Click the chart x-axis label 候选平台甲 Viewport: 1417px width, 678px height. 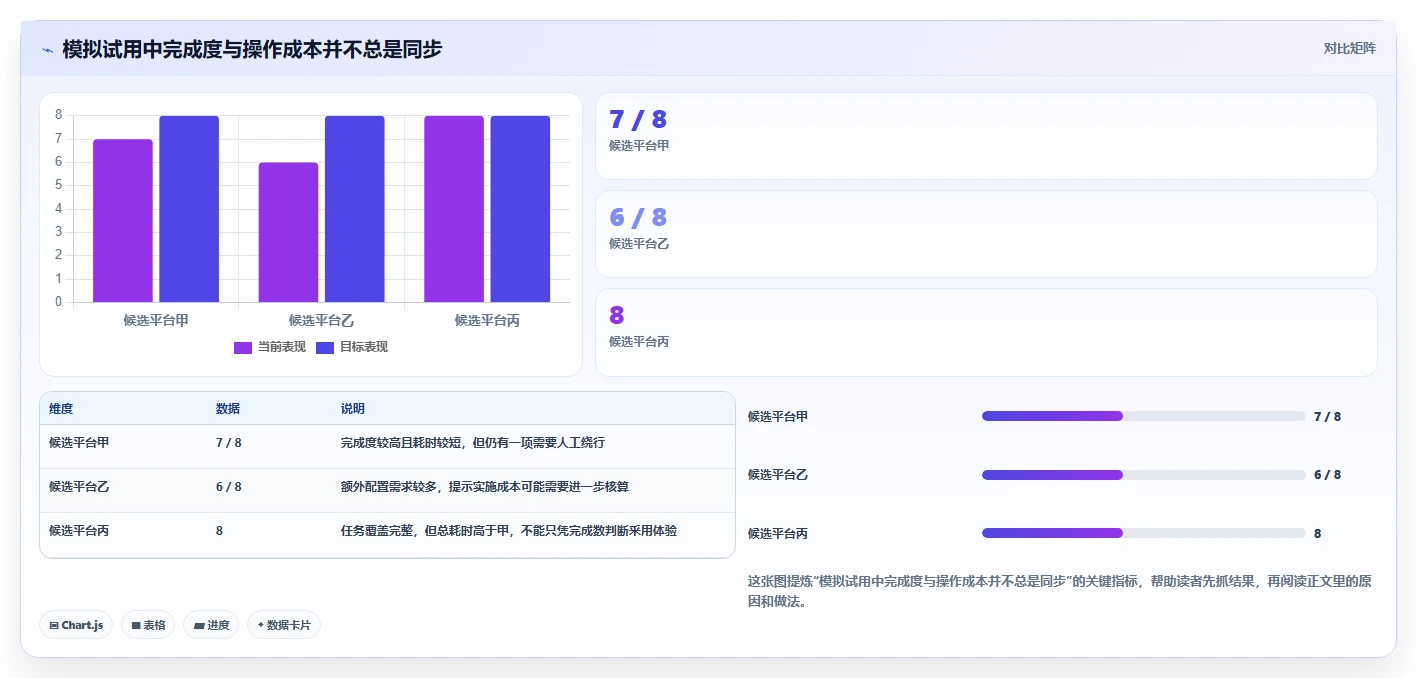coord(156,321)
